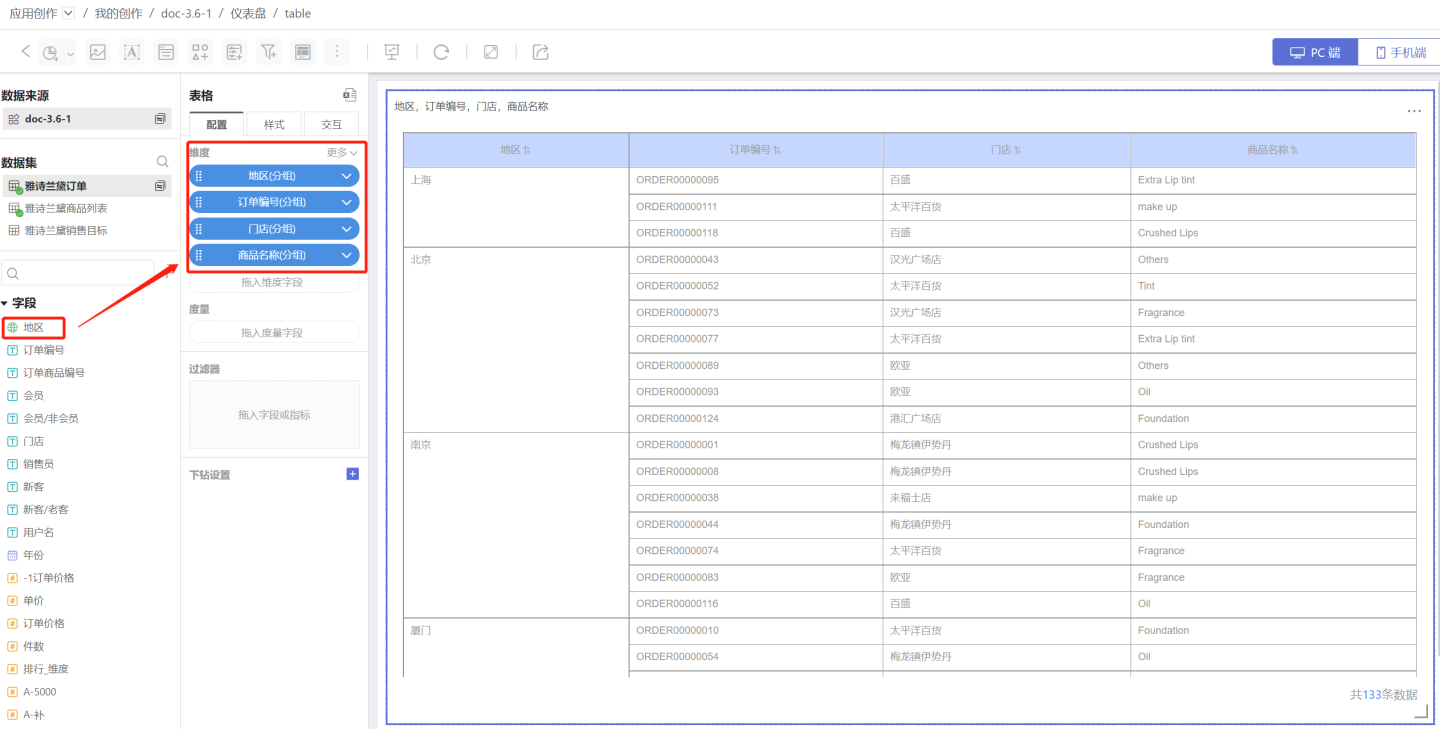Open the 交互 tab

[x=331, y=125]
